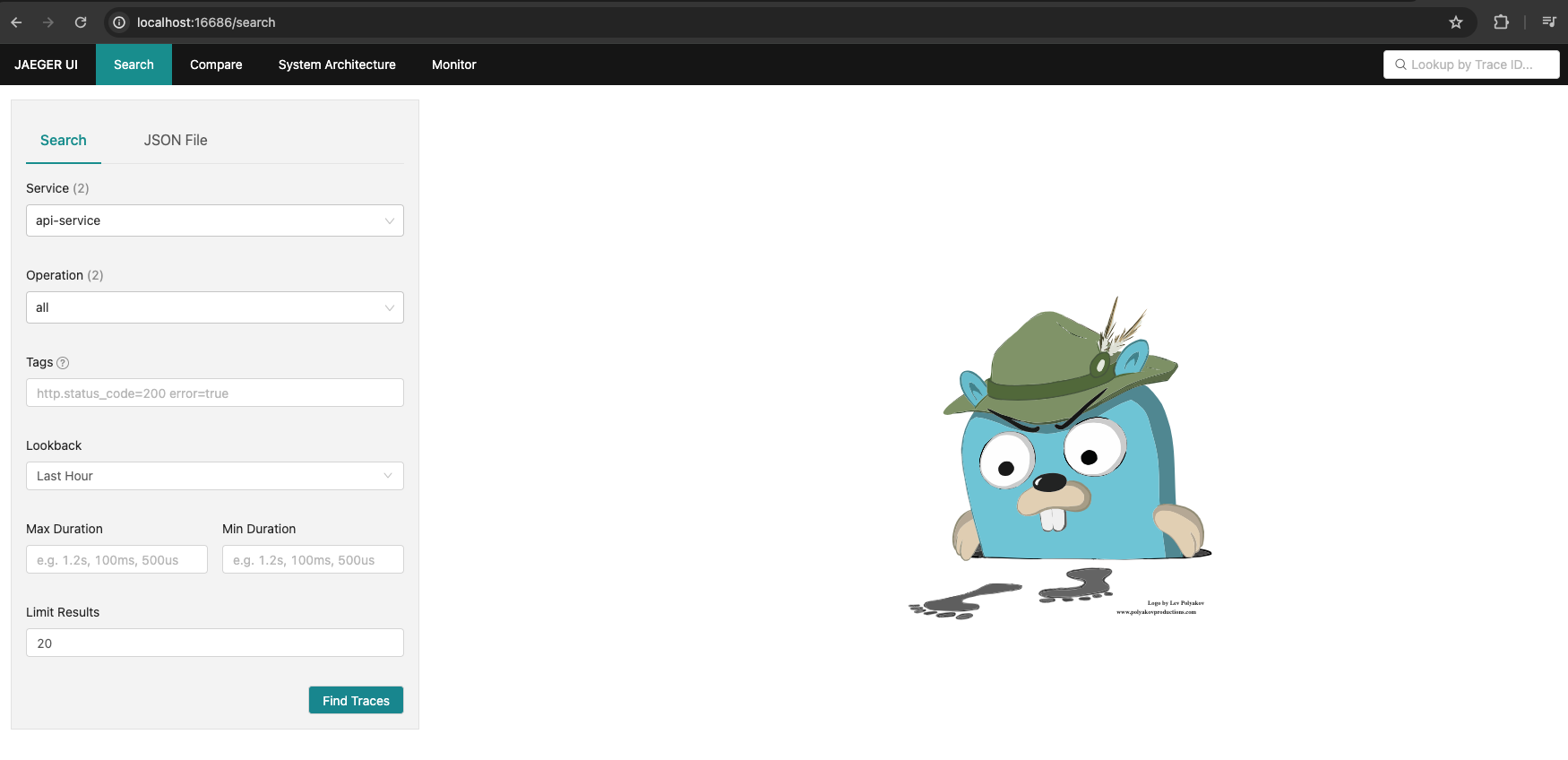Click the Service (2) label
The image size is (1568, 760).
[57, 188]
